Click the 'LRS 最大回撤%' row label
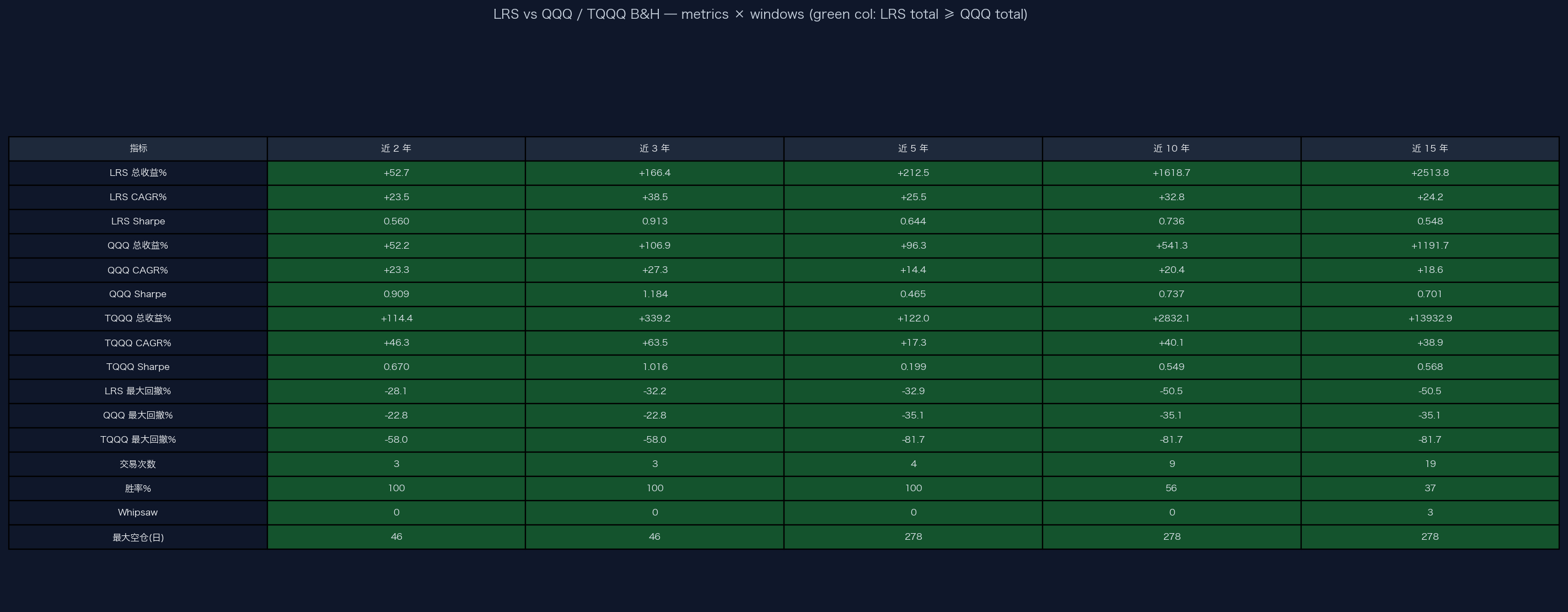This screenshot has width=1568, height=612. pos(138,391)
